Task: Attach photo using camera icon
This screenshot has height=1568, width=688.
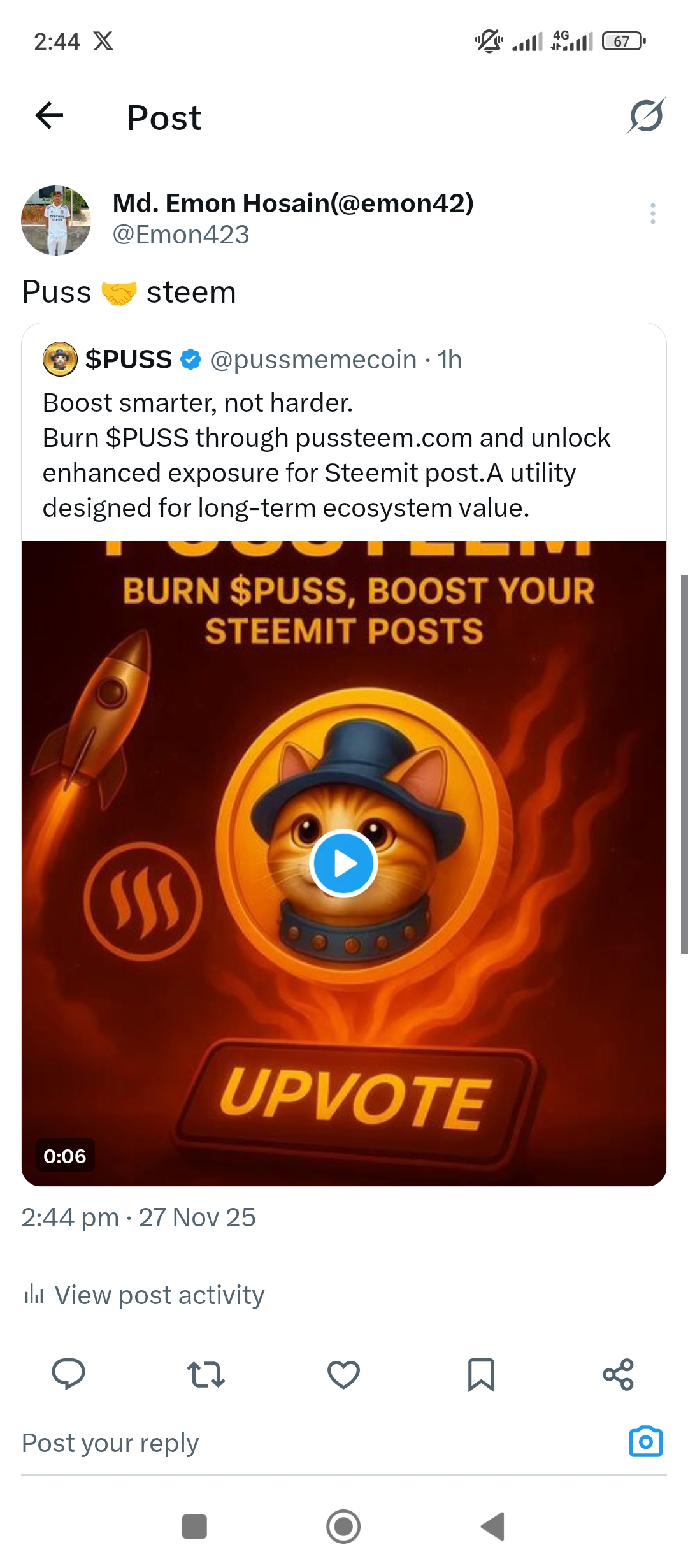Action: click(646, 1442)
